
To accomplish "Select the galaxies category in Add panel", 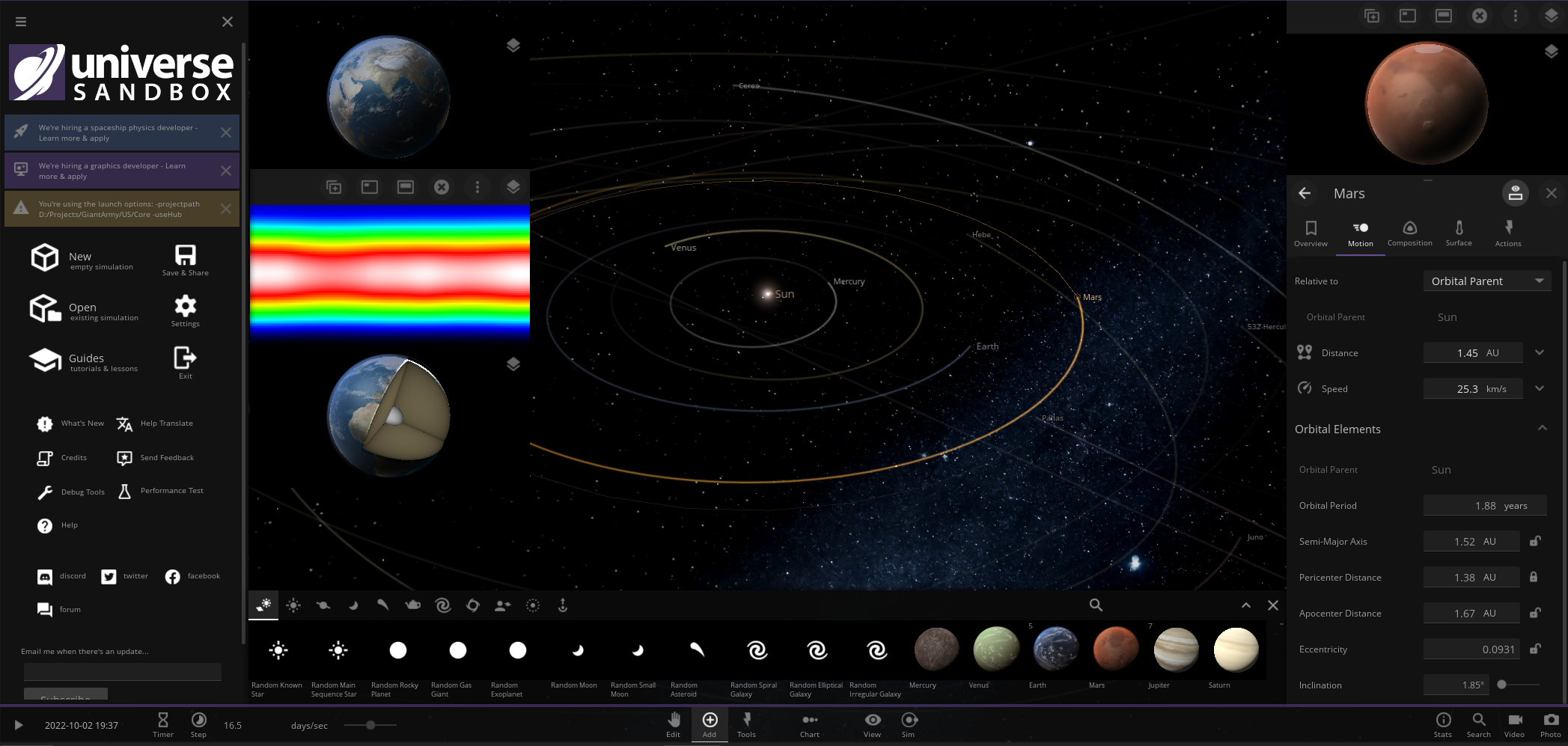I will pos(443,605).
